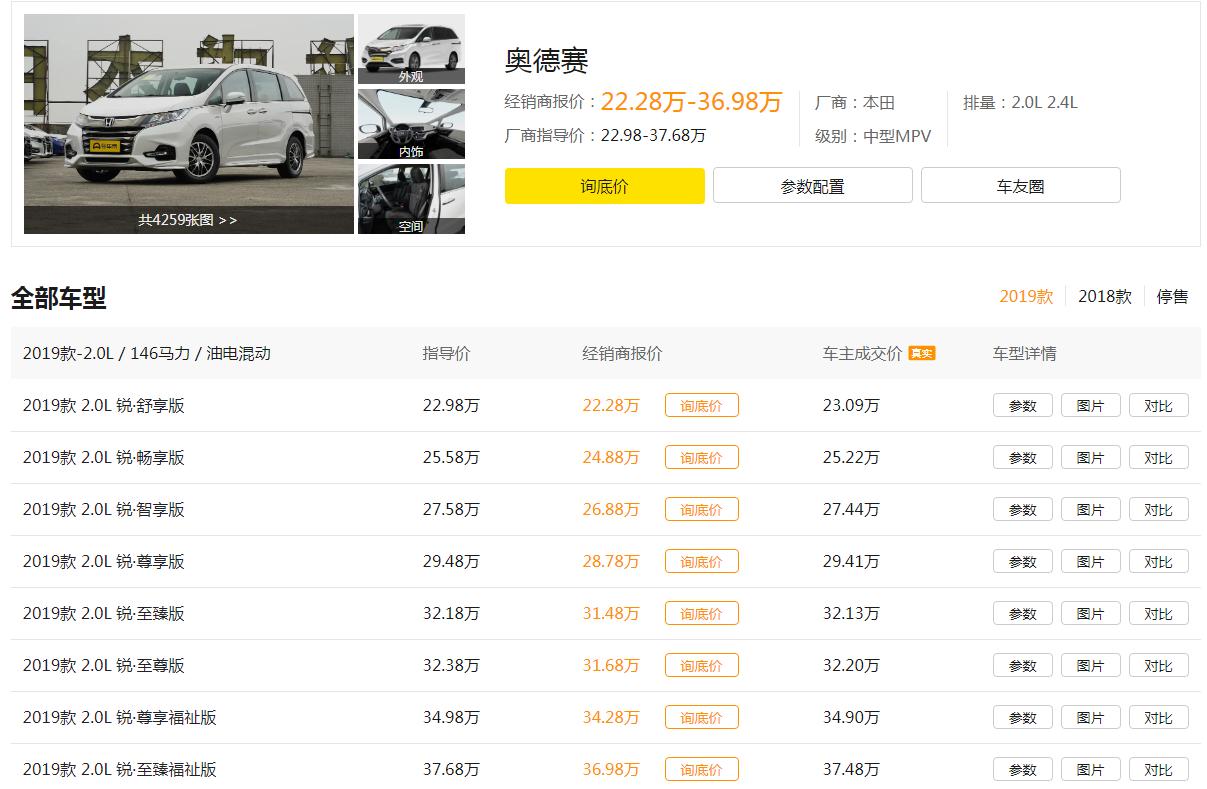Click 询底价 in the 锐·舒享版 row
The image size is (1207, 789).
701,405
